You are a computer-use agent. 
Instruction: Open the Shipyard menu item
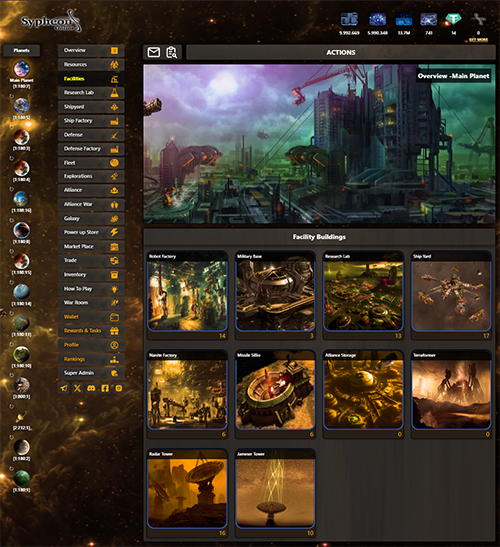(91, 107)
